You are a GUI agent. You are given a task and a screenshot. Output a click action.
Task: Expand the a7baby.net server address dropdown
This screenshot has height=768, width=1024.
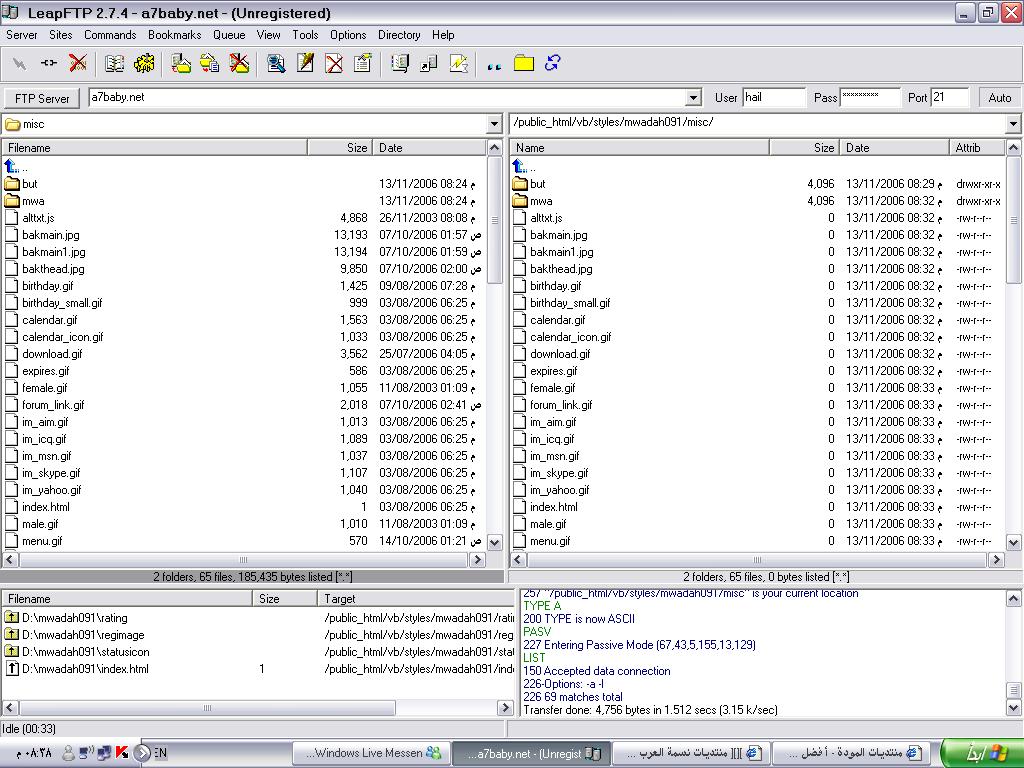click(693, 98)
